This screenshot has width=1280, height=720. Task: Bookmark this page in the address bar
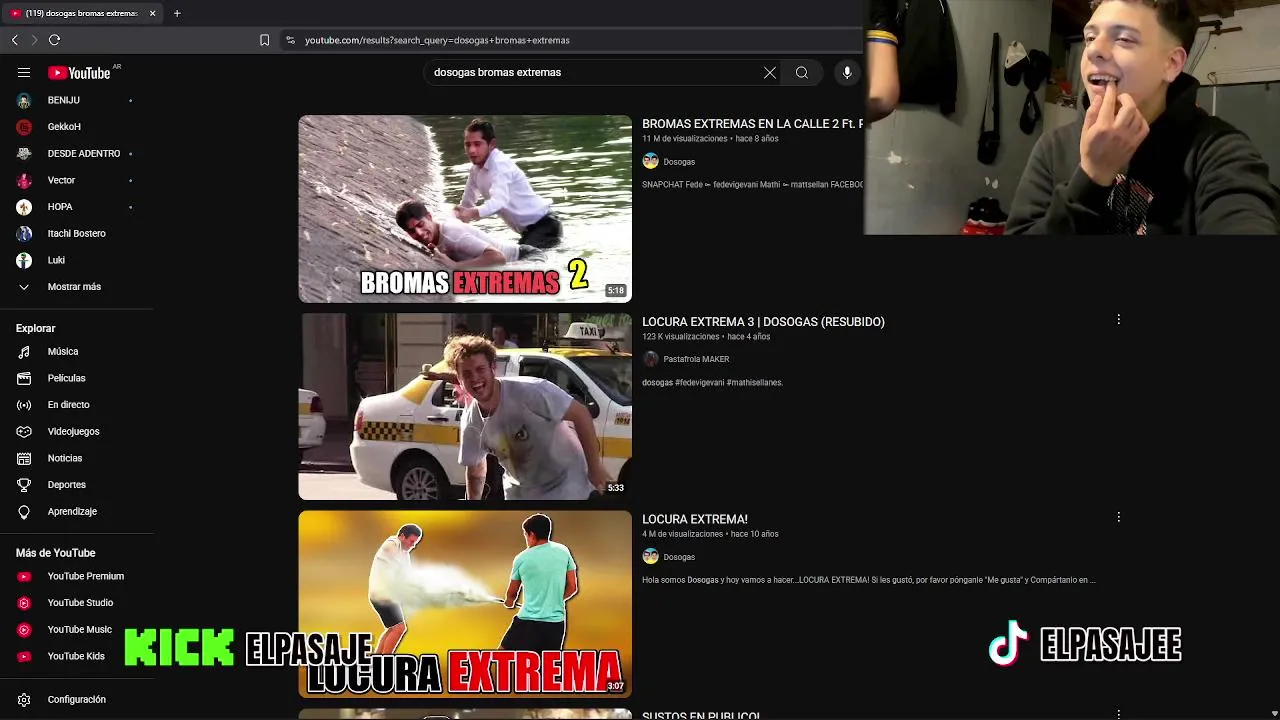(x=264, y=40)
